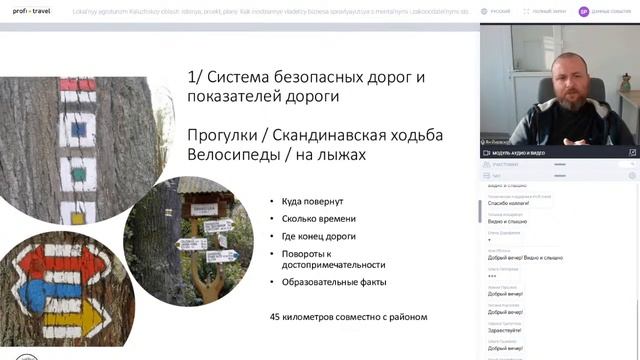640x360 pixels.
Task: Collapse the participants panel via its center handle
Action: (x=560, y=164)
